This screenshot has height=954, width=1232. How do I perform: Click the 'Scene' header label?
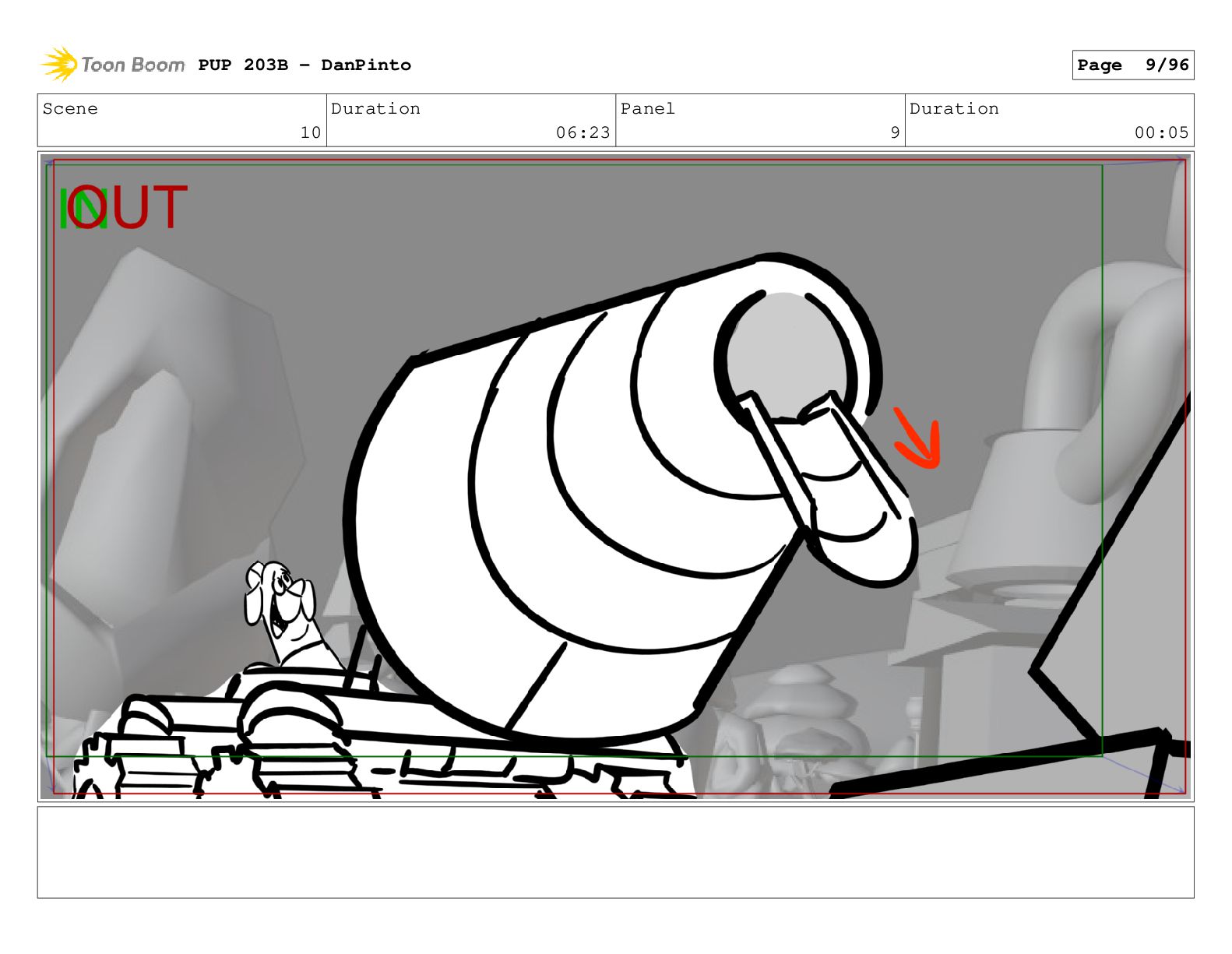click(x=70, y=109)
